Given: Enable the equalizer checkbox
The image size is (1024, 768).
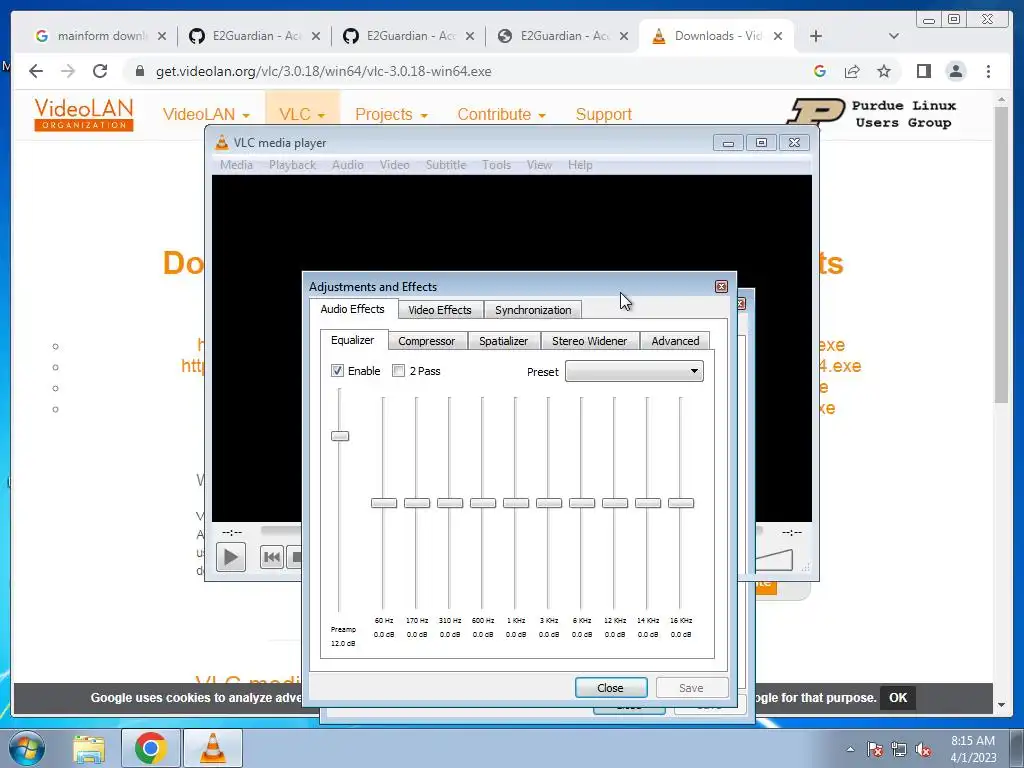Looking at the screenshot, I should point(337,371).
